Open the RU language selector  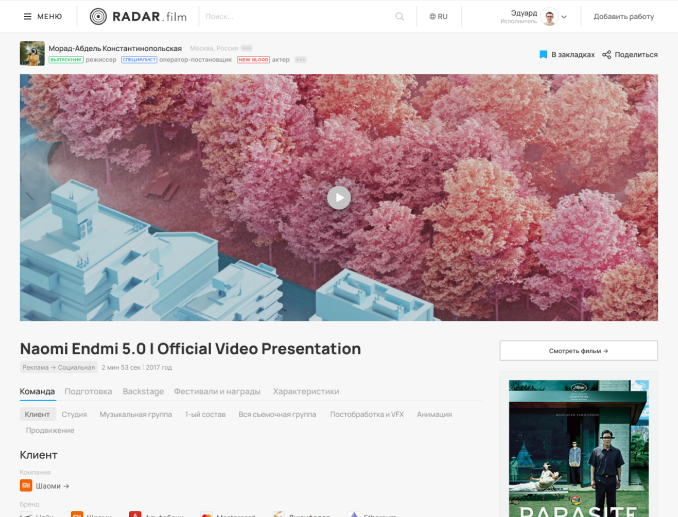pos(438,16)
